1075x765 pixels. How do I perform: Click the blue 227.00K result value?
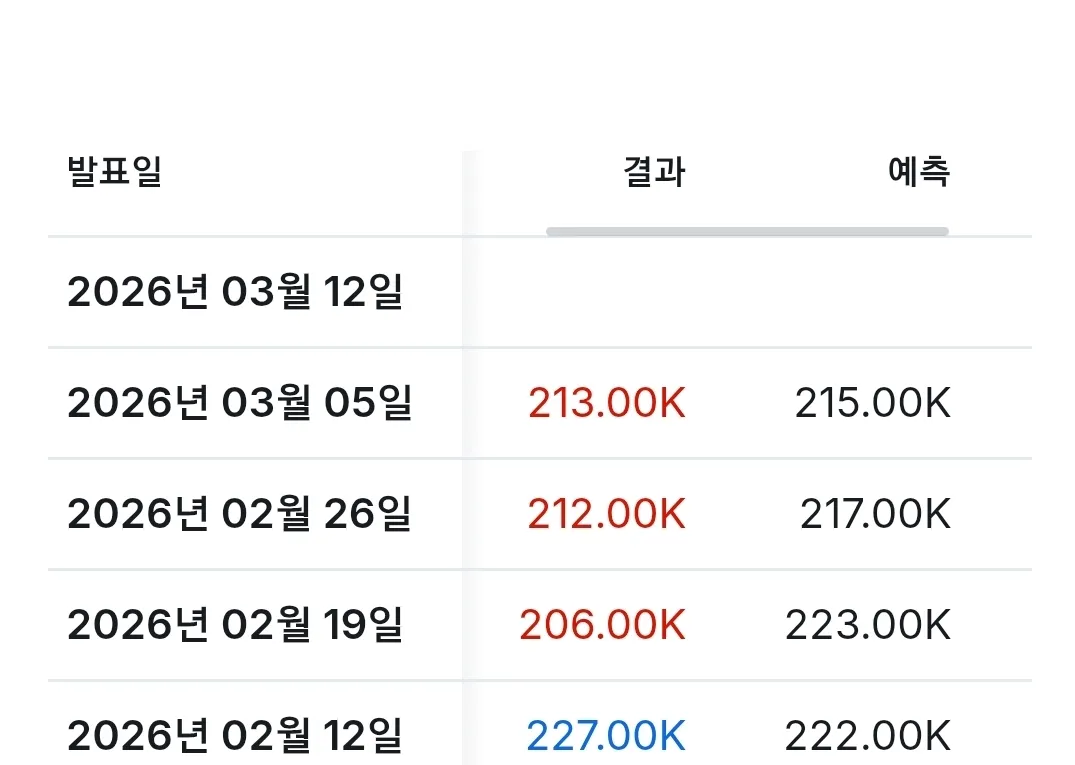[x=605, y=737]
